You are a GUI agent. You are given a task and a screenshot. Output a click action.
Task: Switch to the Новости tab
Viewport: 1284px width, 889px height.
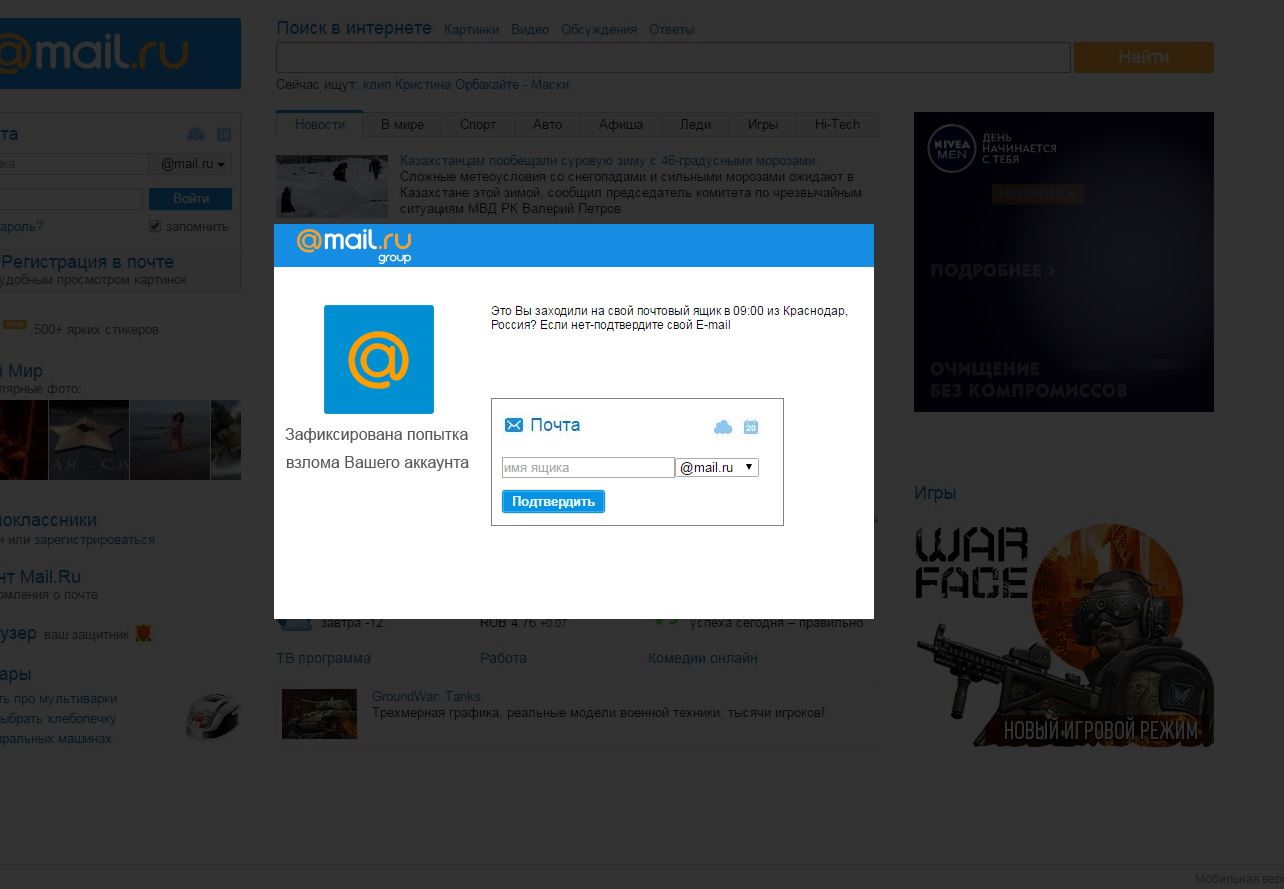[x=320, y=124]
